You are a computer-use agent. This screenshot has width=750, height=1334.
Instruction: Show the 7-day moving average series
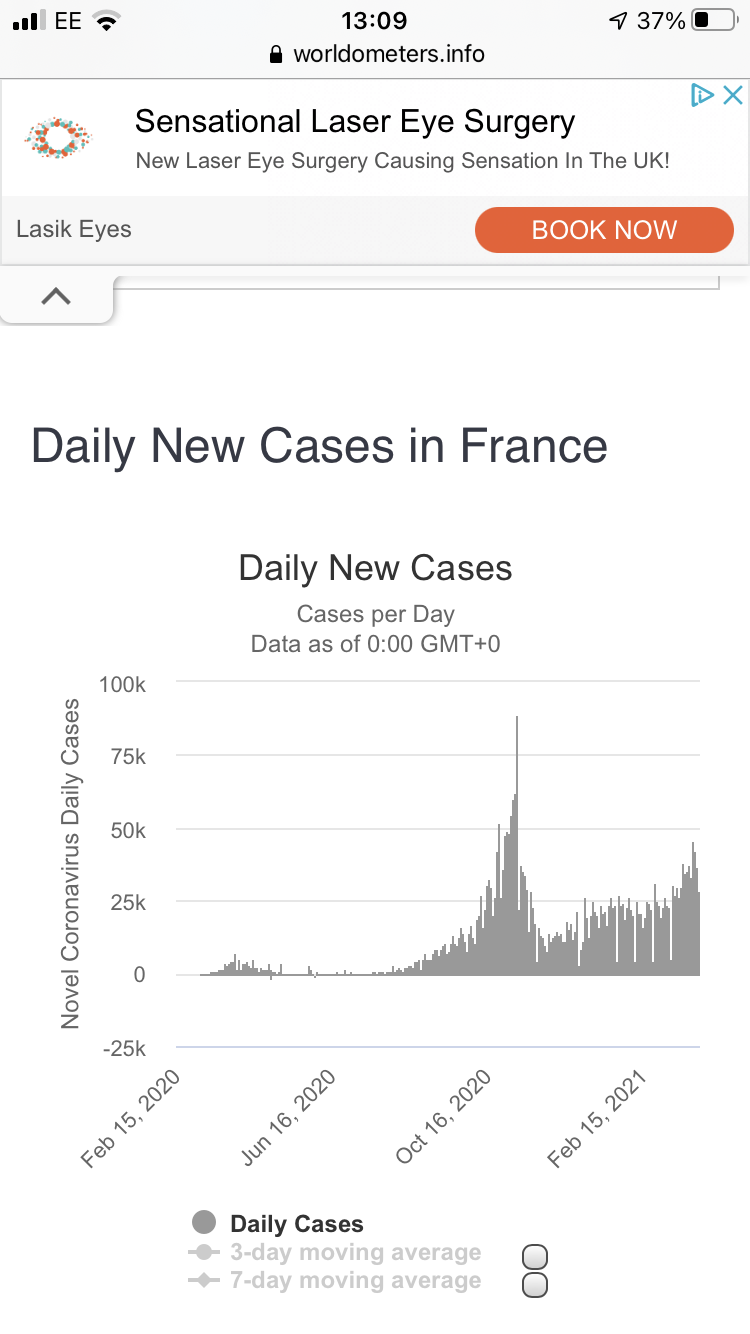point(355,1280)
